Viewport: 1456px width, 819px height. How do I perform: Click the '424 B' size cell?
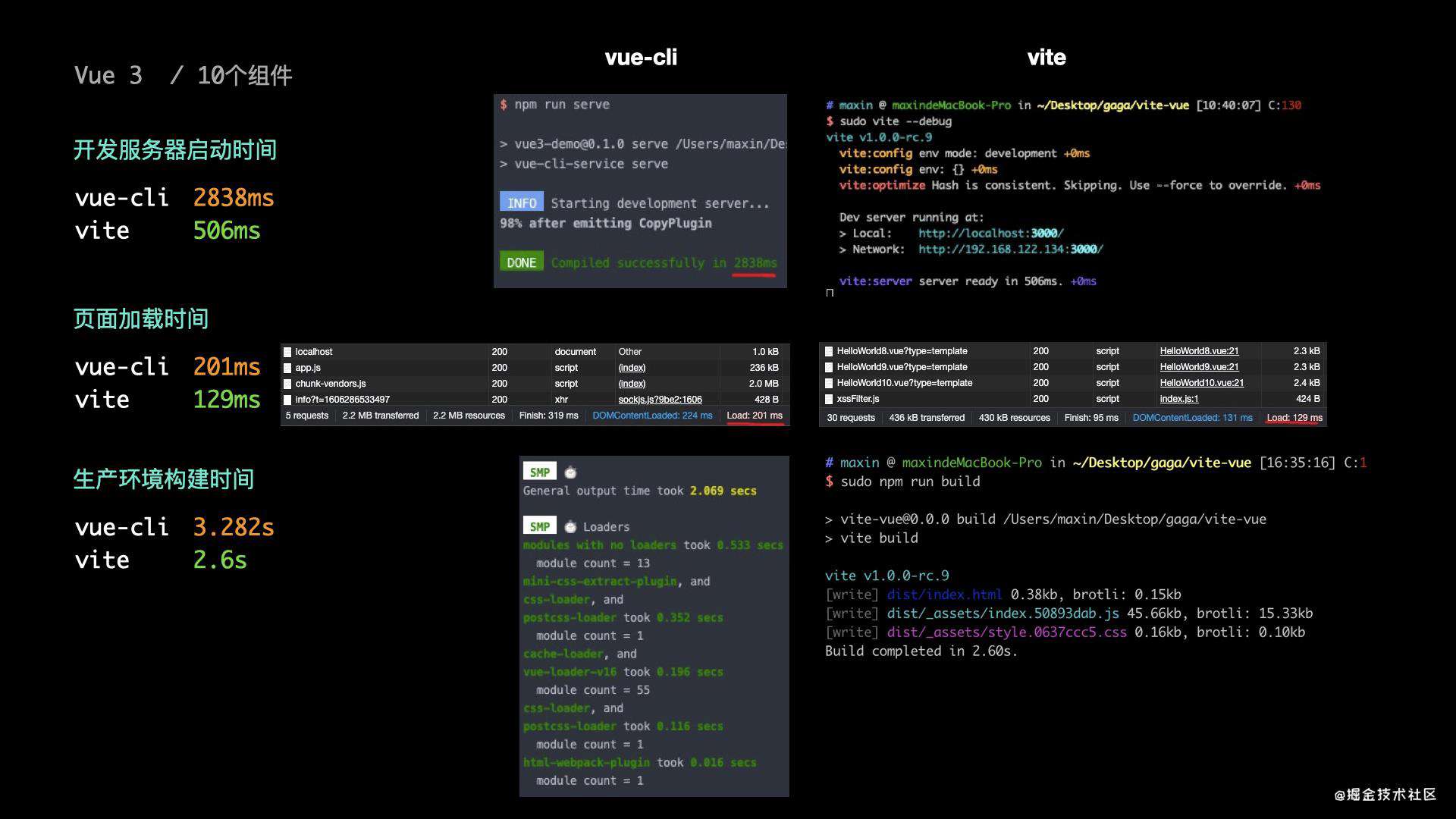pyautogui.click(x=1307, y=399)
